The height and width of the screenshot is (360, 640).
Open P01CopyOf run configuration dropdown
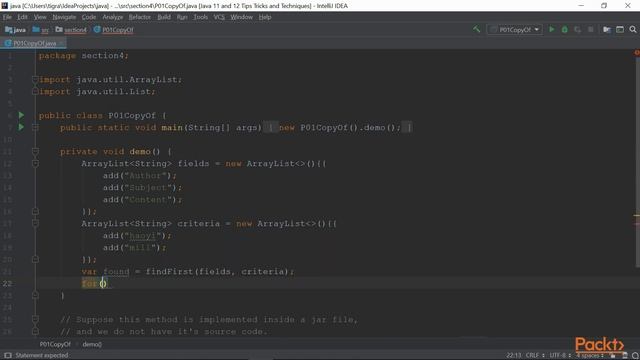click(515, 30)
